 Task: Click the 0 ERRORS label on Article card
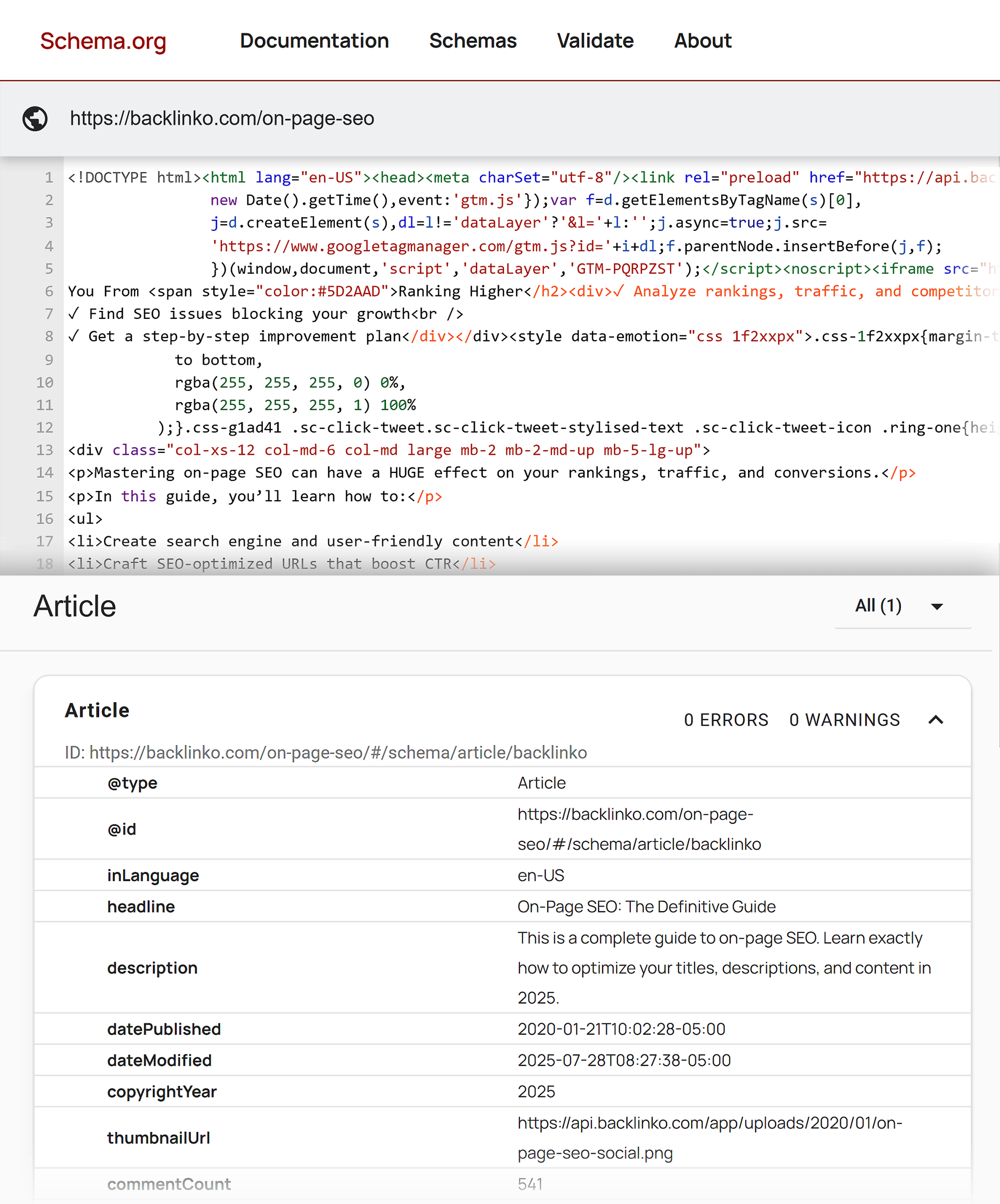(x=726, y=720)
